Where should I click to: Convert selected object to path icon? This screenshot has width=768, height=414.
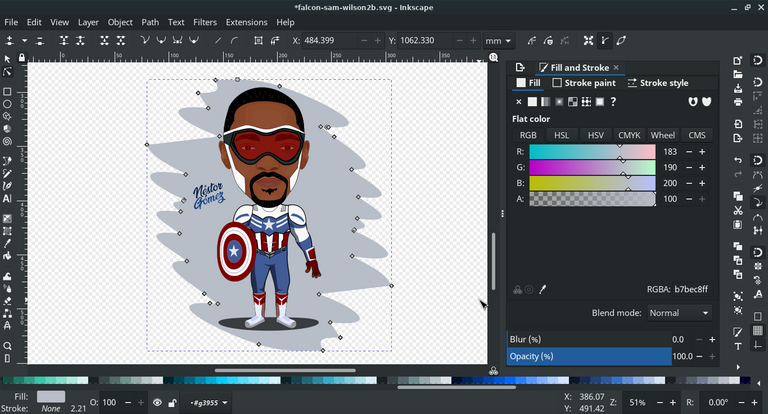[259, 41]
